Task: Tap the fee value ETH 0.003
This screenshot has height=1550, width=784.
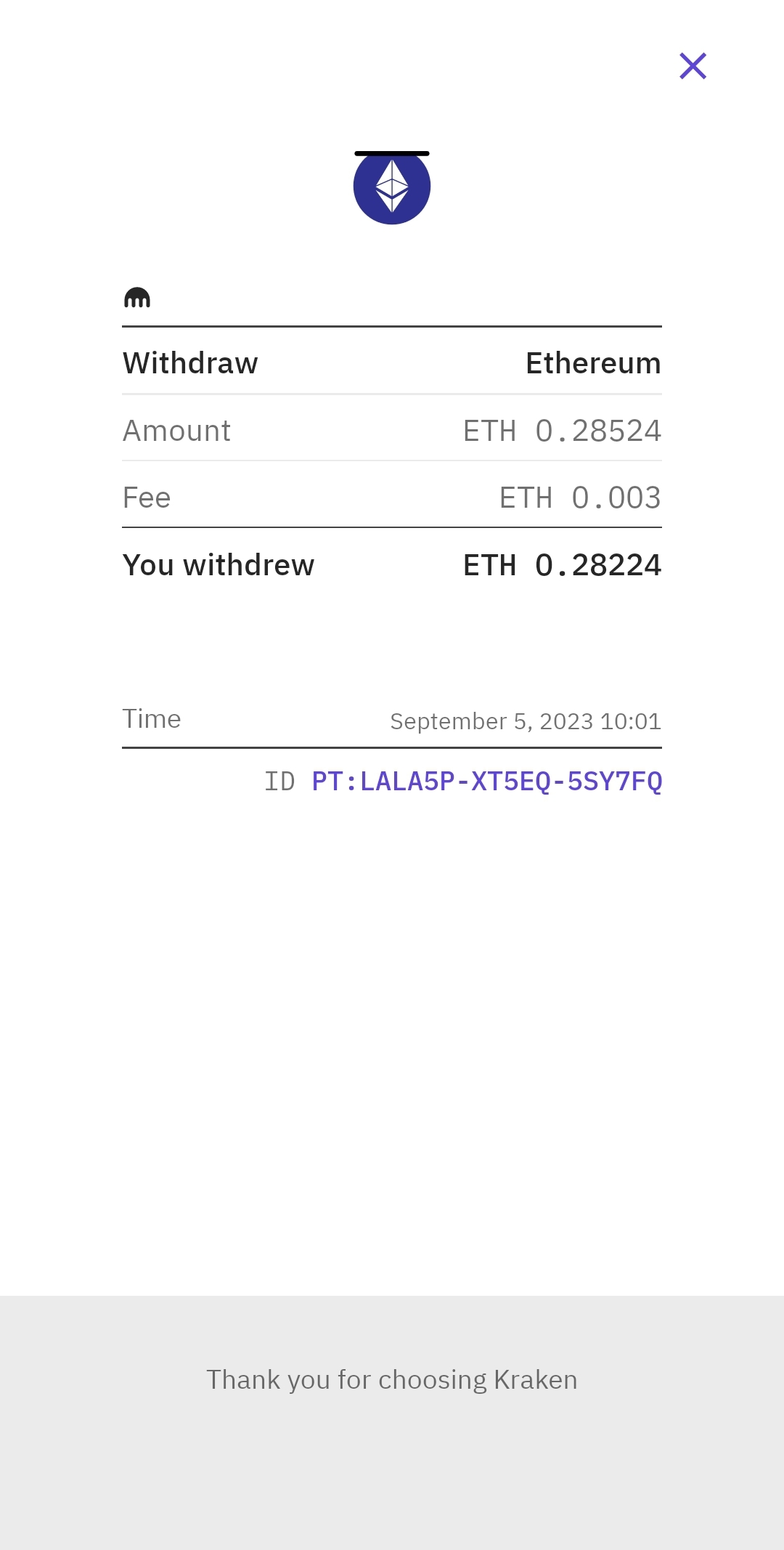Action: (x=580, y=498)
